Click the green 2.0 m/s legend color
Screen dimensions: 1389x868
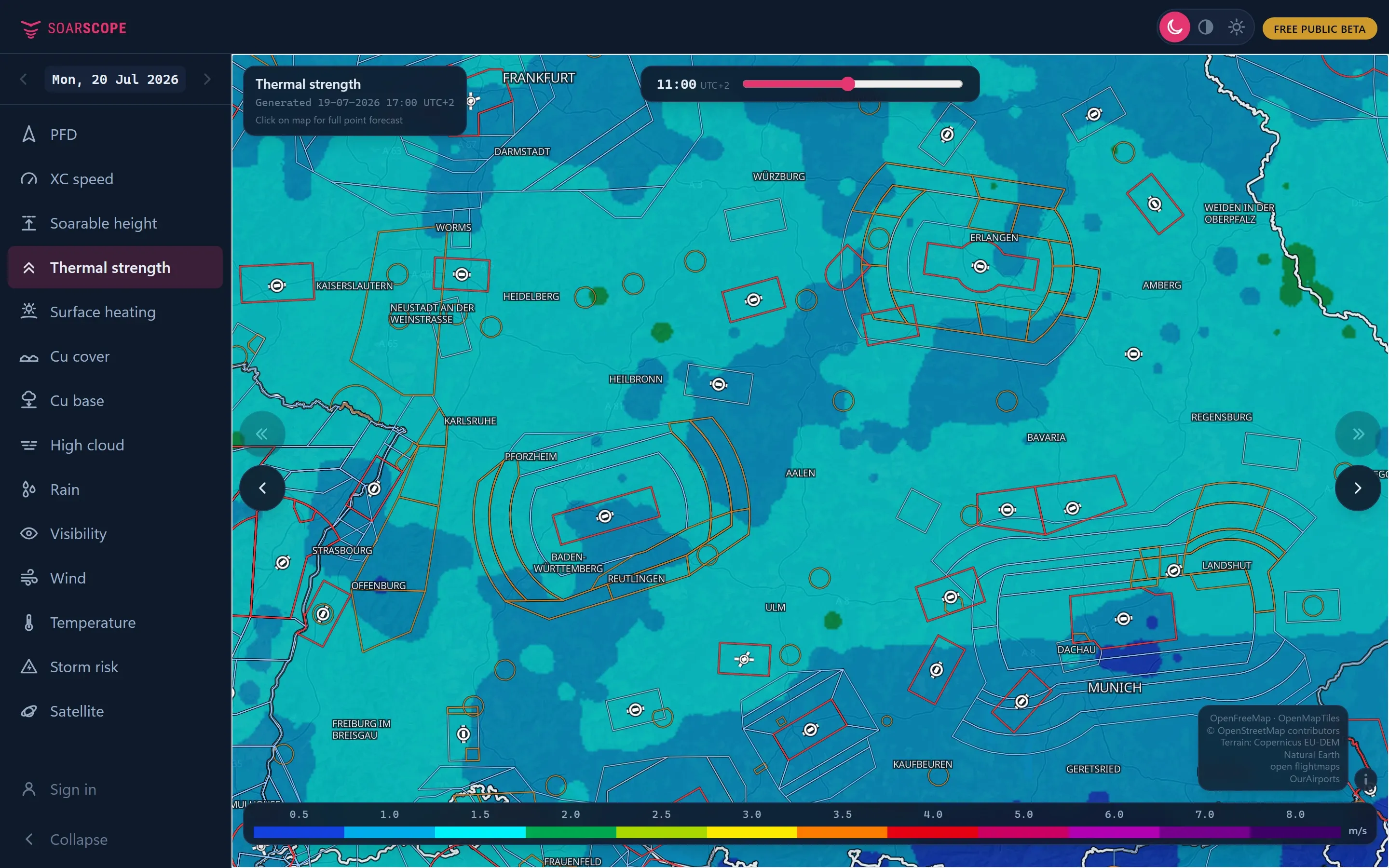pos(571,832)
